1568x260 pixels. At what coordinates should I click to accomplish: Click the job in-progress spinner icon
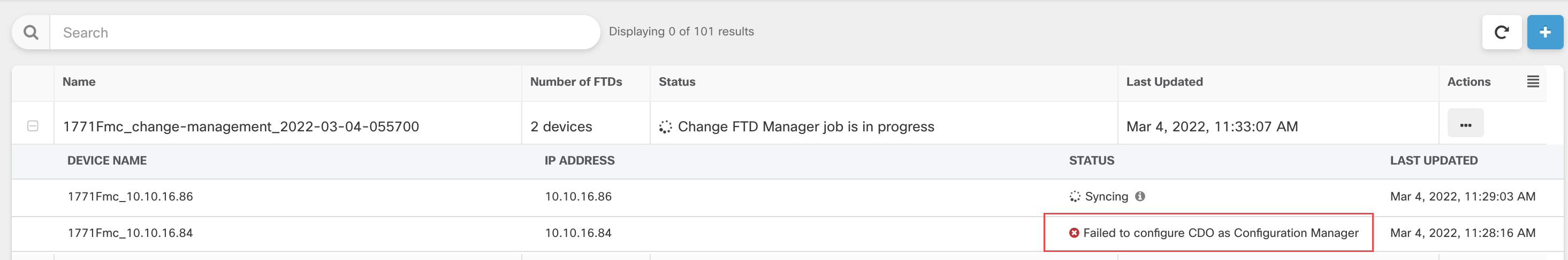665,127
